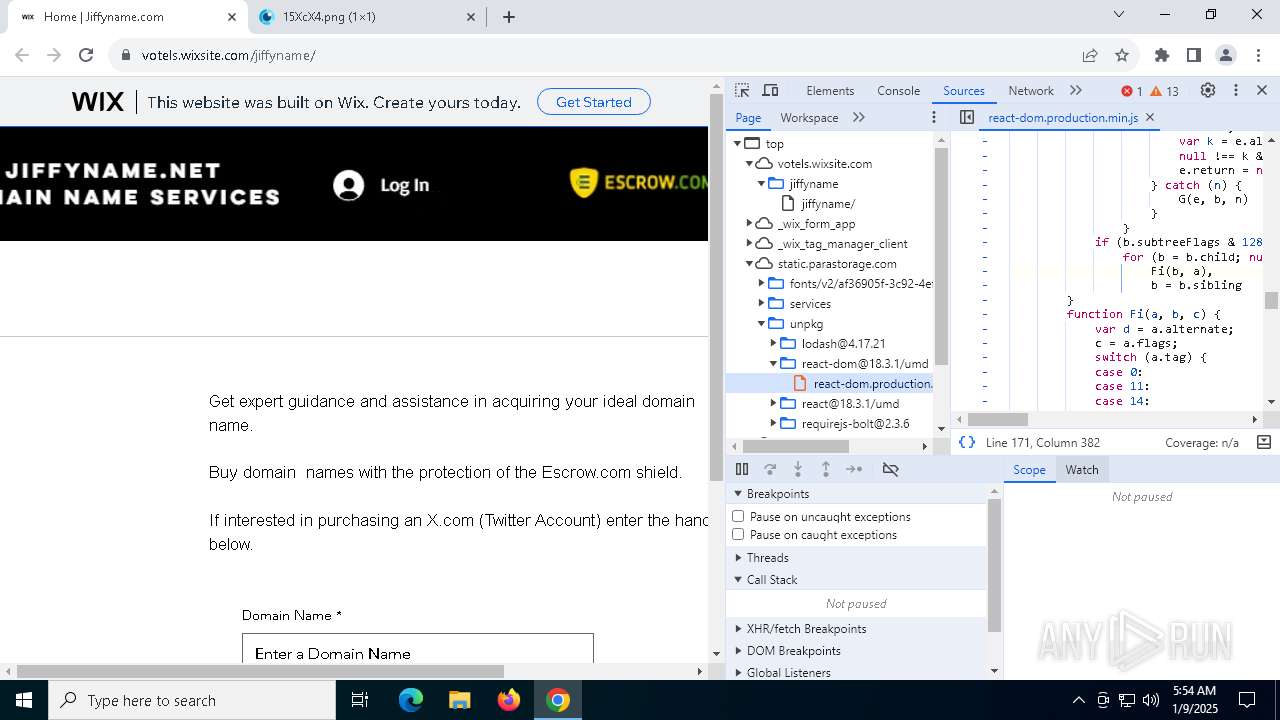Select the Page navigator tab
Screen dimensions: 1280x720
pyautogui.click(x=748, y=117)
